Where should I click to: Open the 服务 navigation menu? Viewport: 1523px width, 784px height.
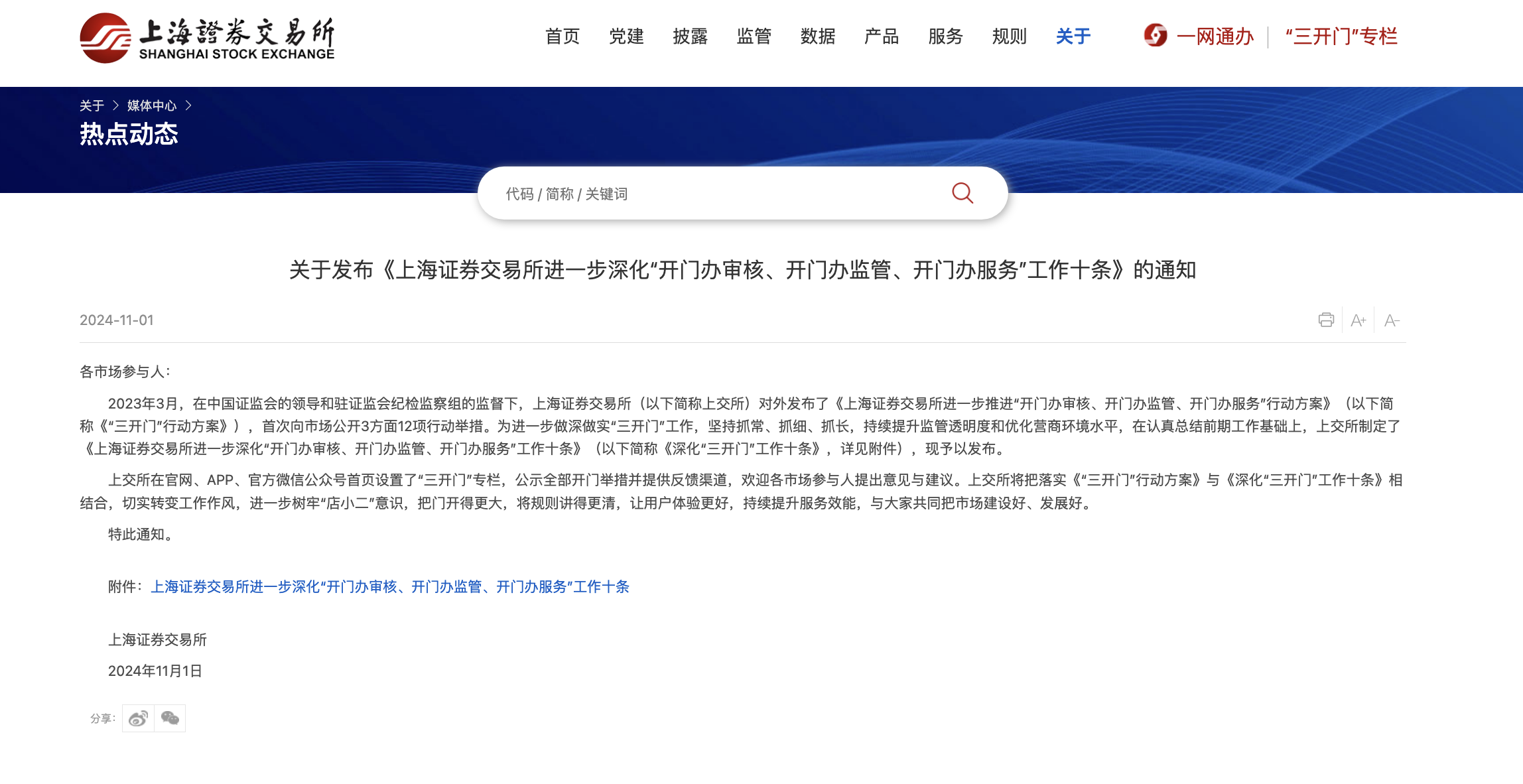(x=945, y=36)
